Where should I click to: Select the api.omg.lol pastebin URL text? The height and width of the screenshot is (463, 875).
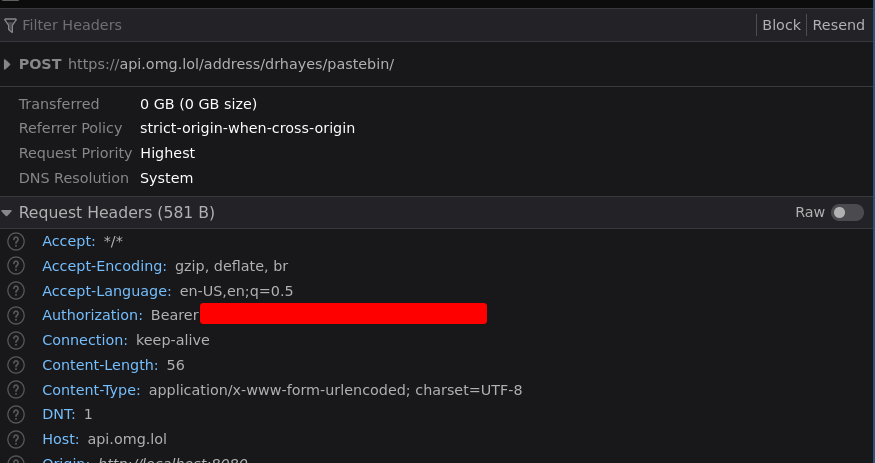pyautogui.click(x=231, y=64)
